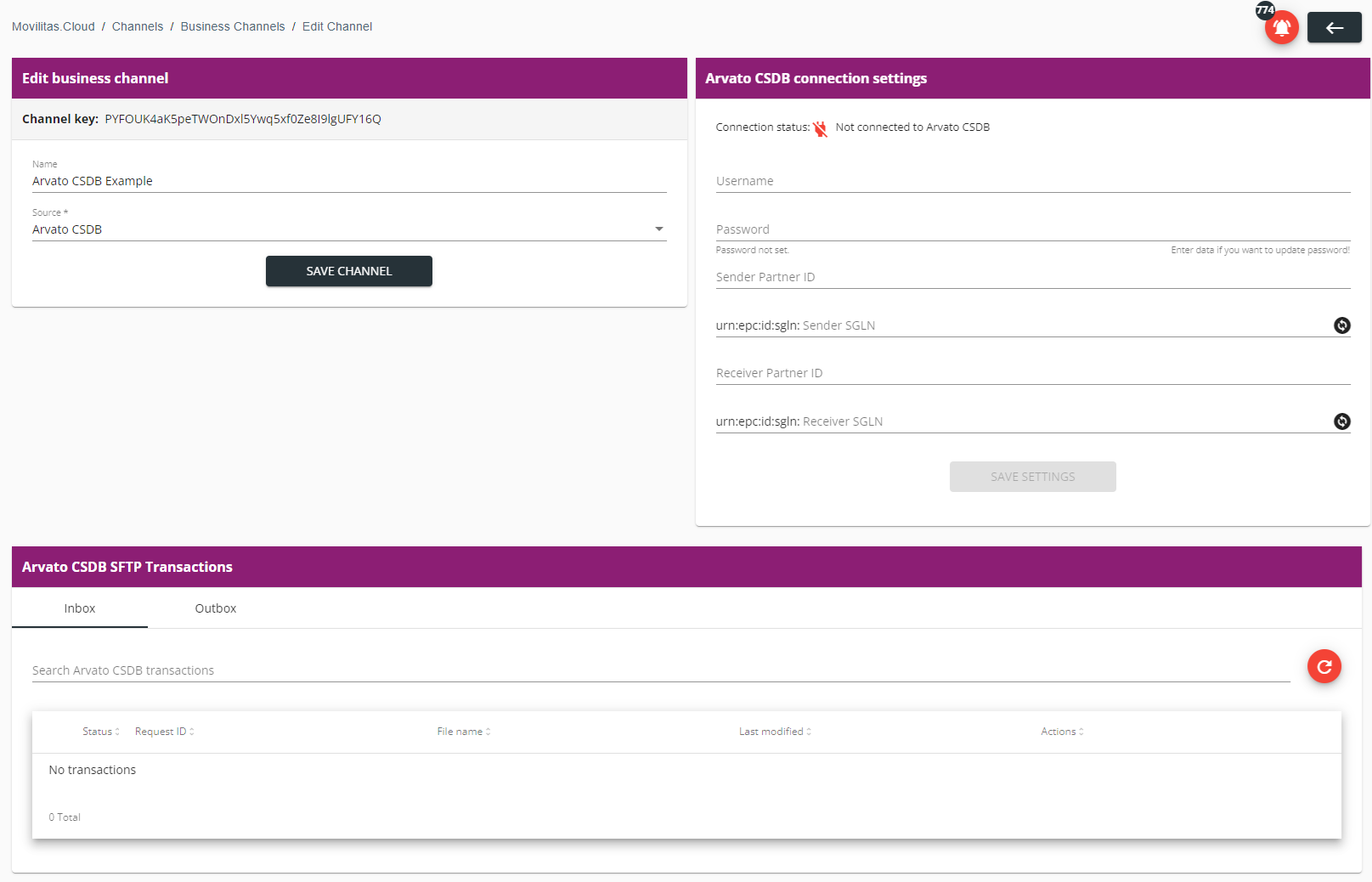The image size is (1372, 882).
Task: Select the channel key value text
Action: point(243,119)
